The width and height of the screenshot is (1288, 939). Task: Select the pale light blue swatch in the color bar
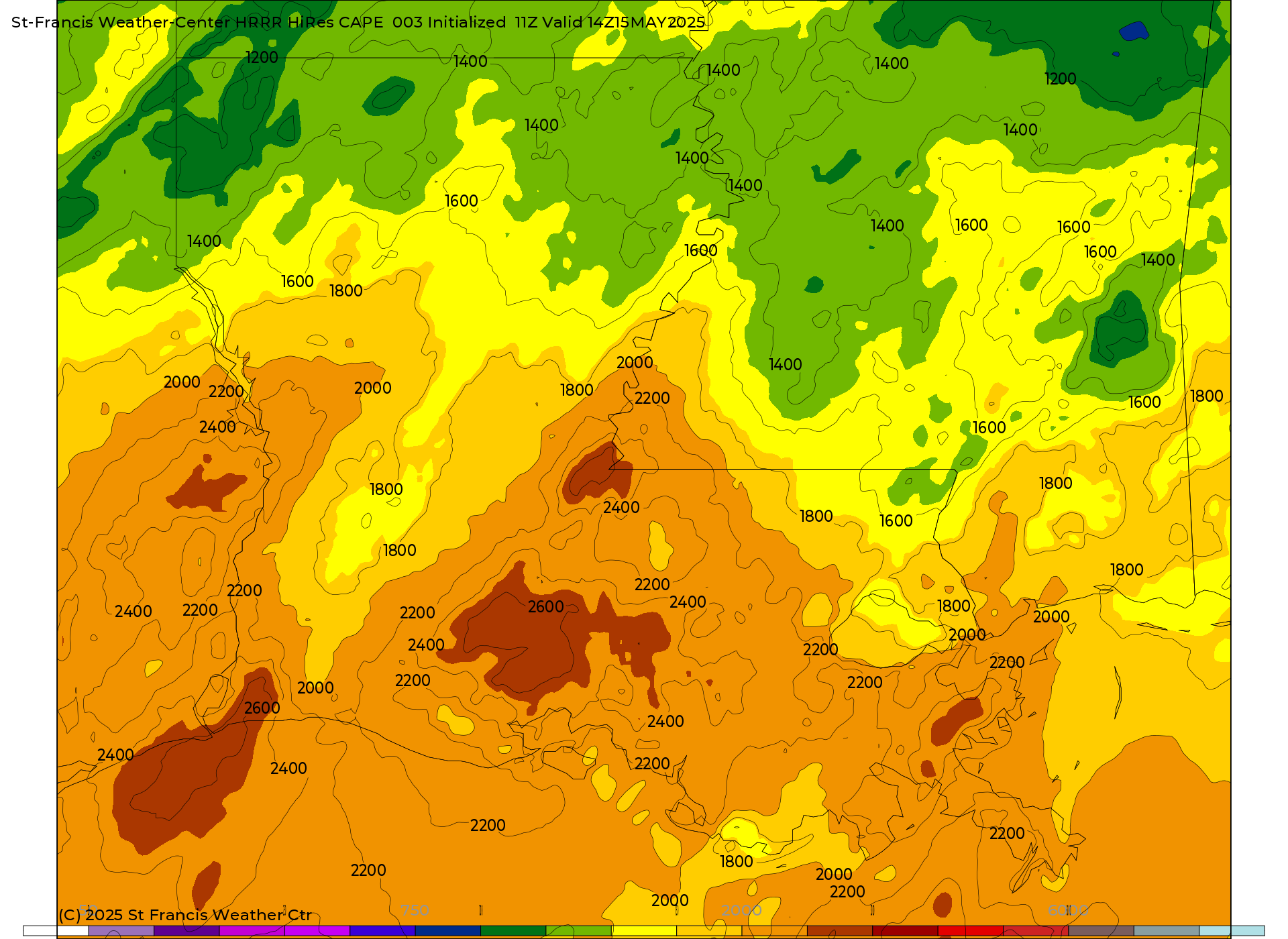pyautogui.click(x=1232, y=931)
